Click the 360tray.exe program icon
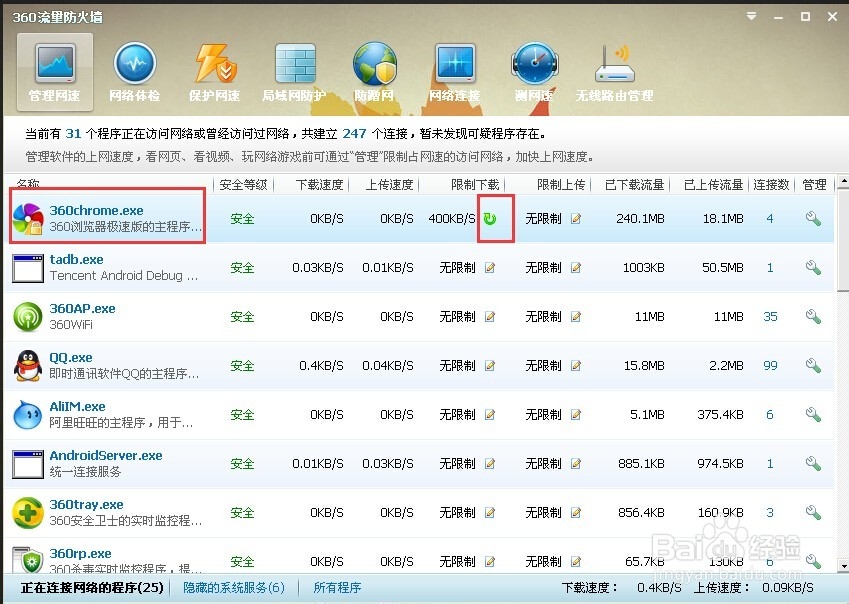The width and height of the screenshot is (849, 604). (x=28, y=513)
